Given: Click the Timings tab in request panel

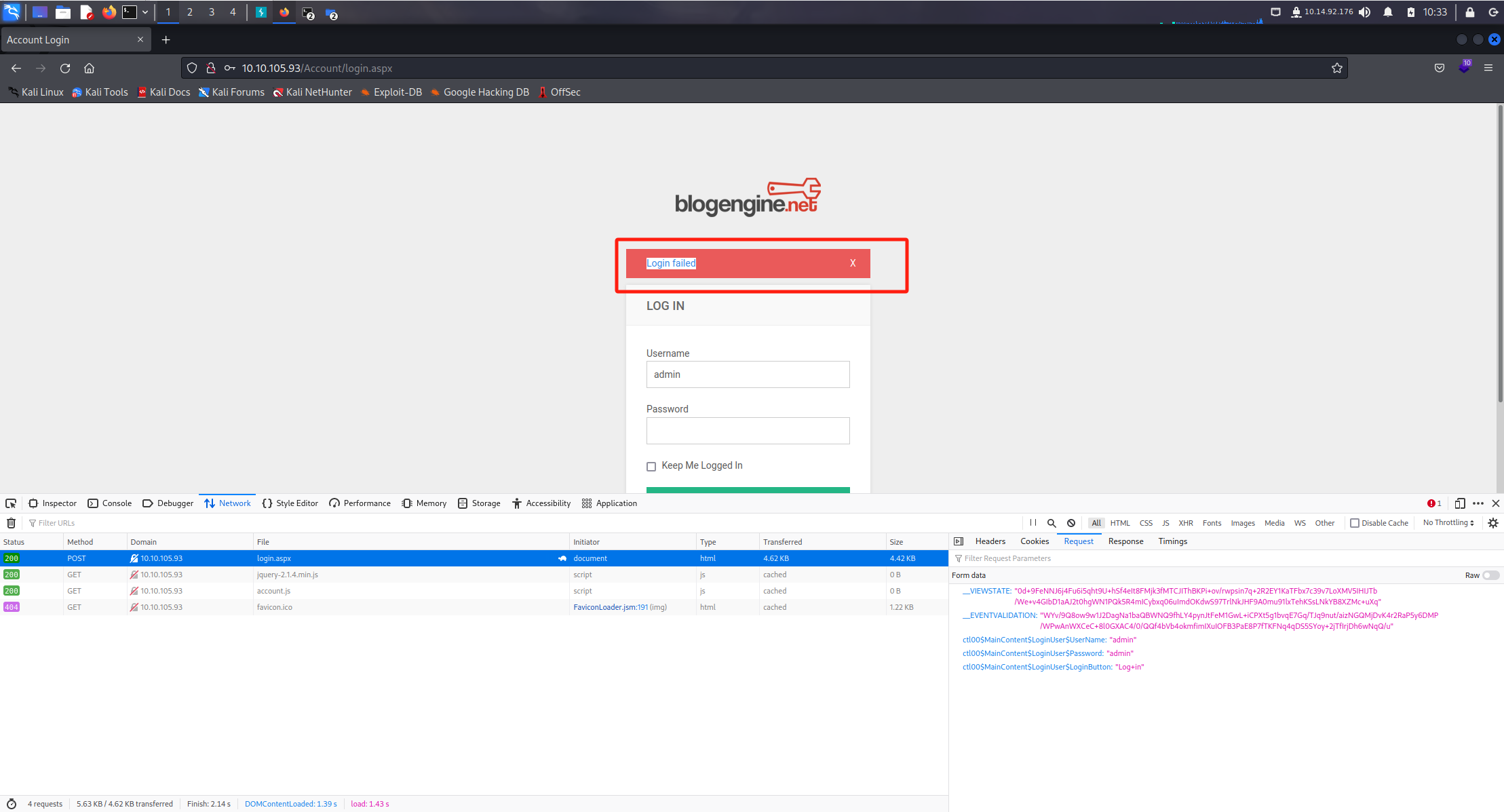Looking at the screenshot, I should pos(1172,541).
